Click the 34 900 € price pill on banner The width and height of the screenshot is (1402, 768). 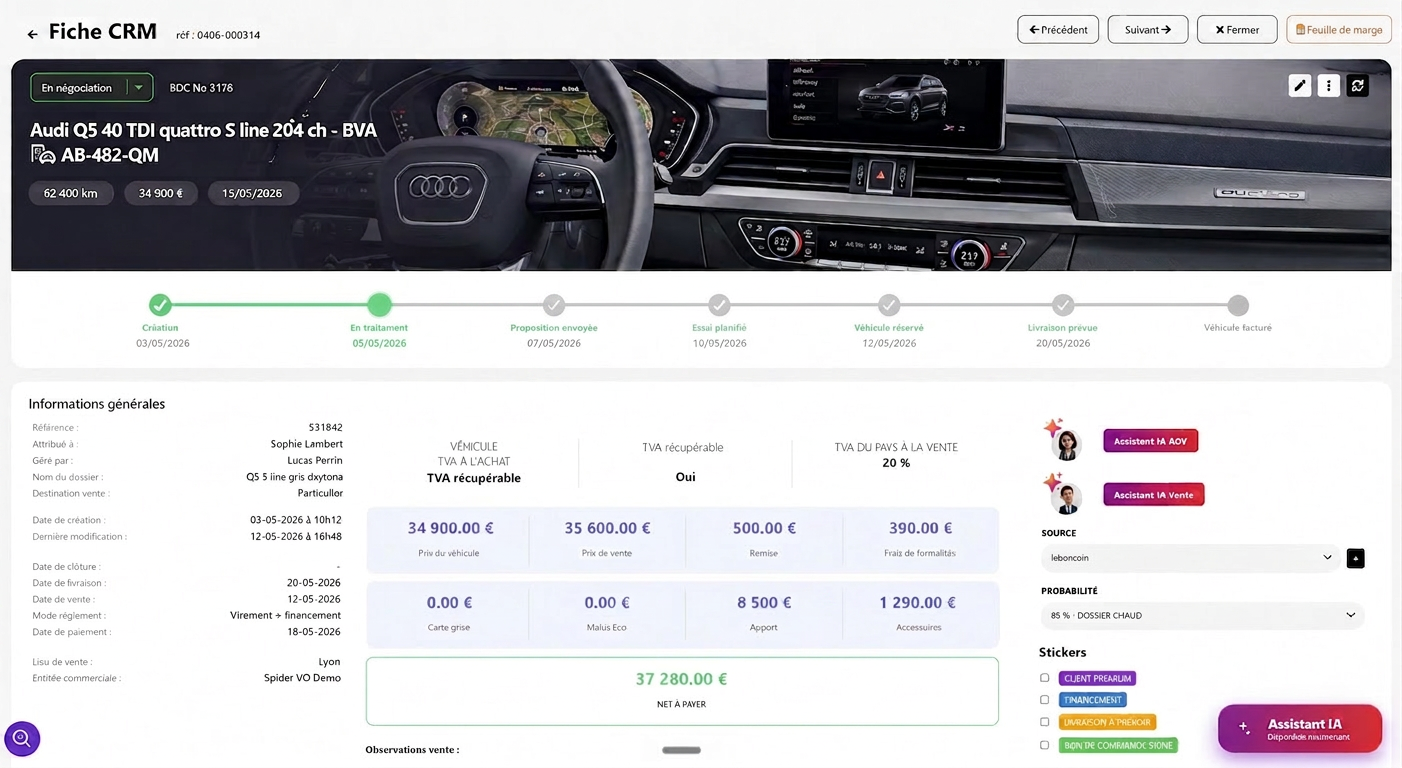pos(161,193)
